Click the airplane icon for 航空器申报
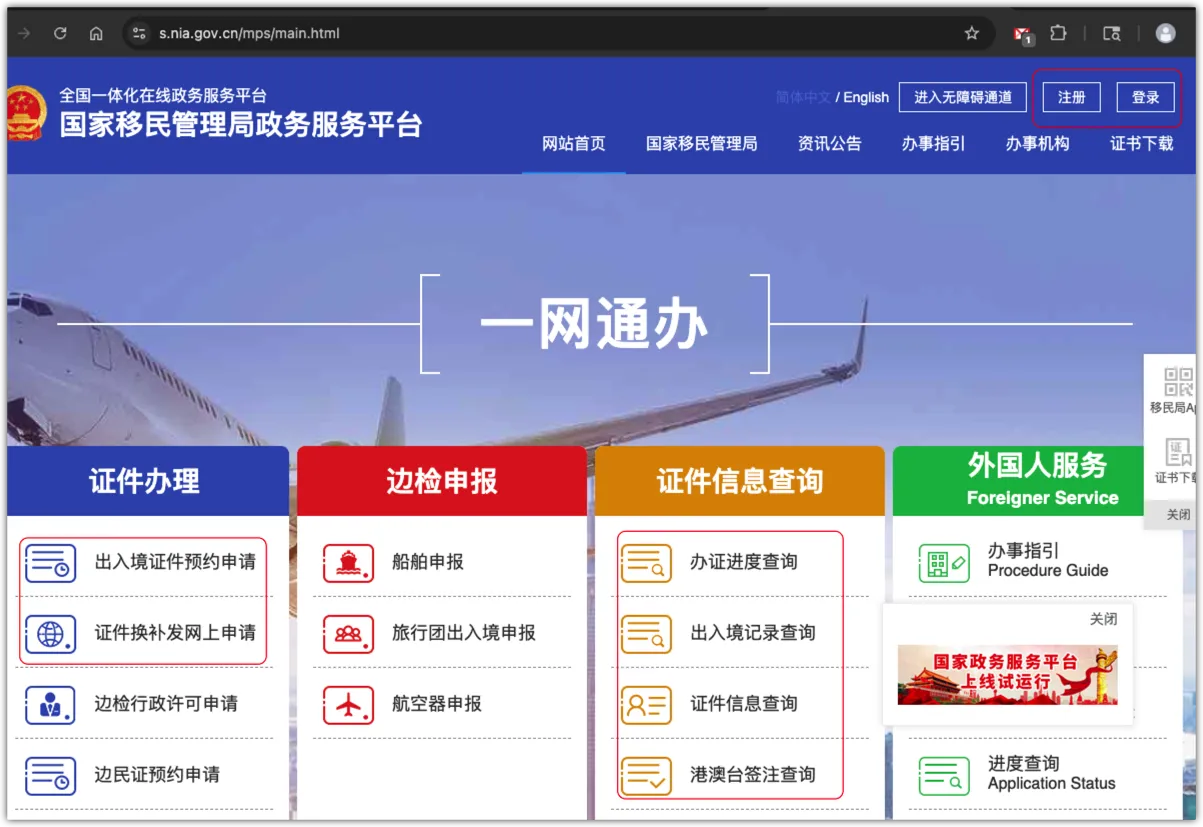This screenshot has height=827, width=1203. [x=348, y=705]
